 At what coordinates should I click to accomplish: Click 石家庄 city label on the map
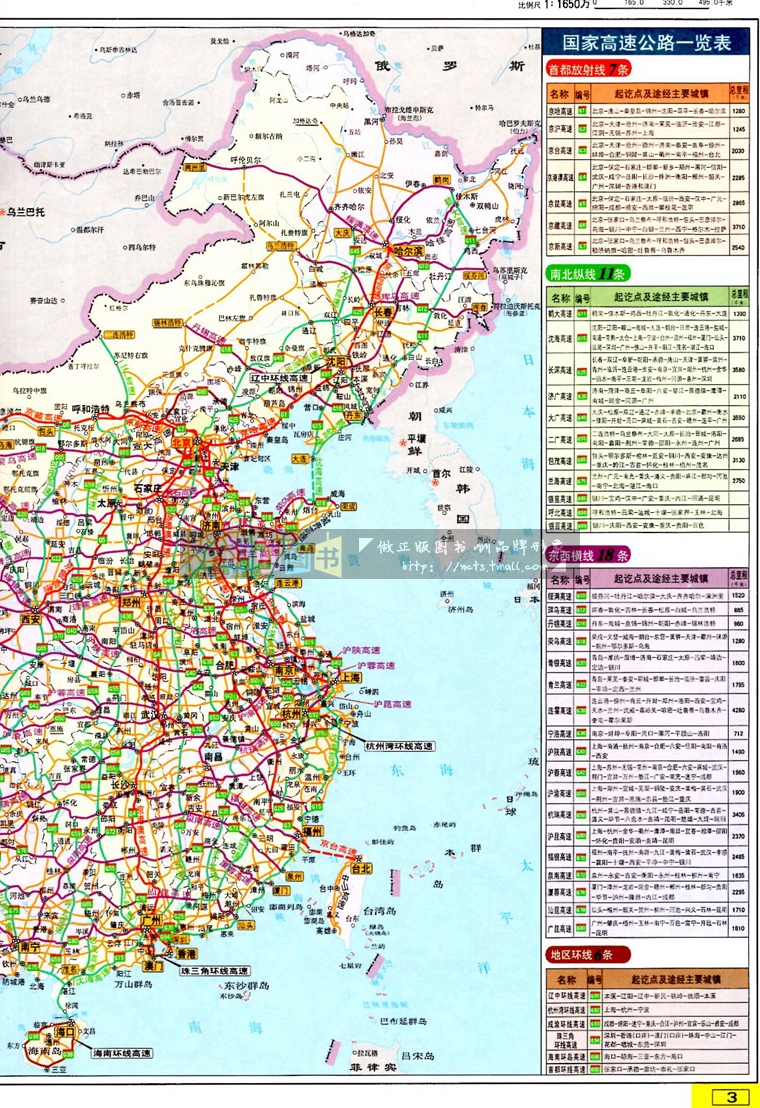pyautogui.click(x=149, y=488)
